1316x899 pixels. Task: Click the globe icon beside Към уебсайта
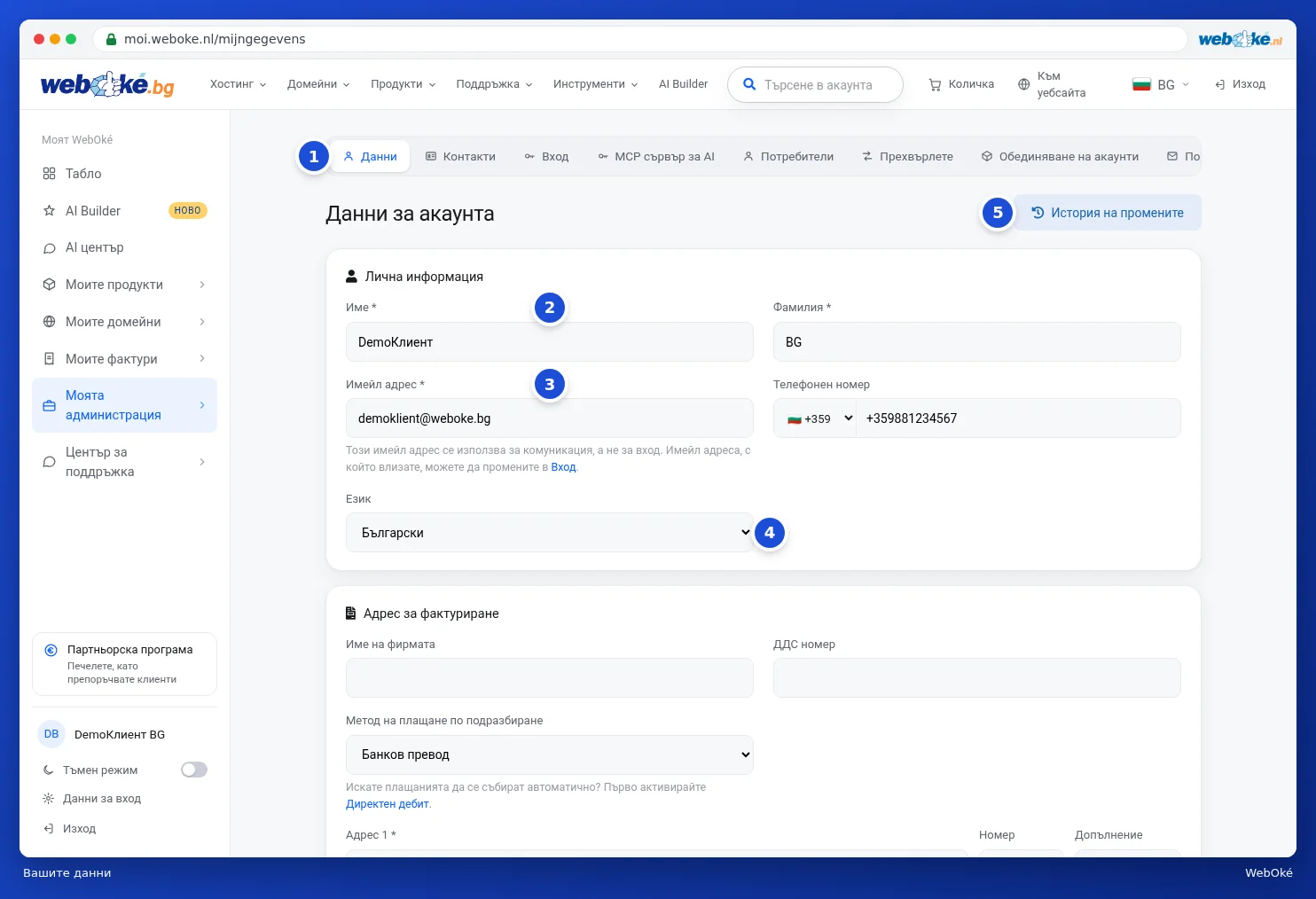click(1023, 84)
